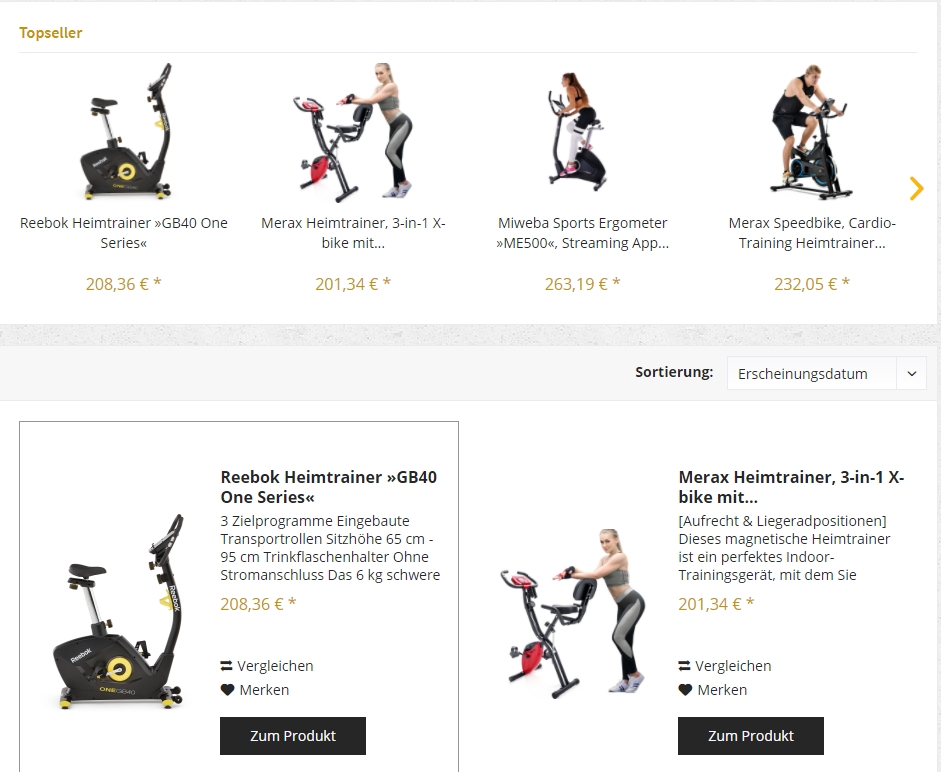Open Merax Heimtrainer 3-in-1 listing heading

791,487
